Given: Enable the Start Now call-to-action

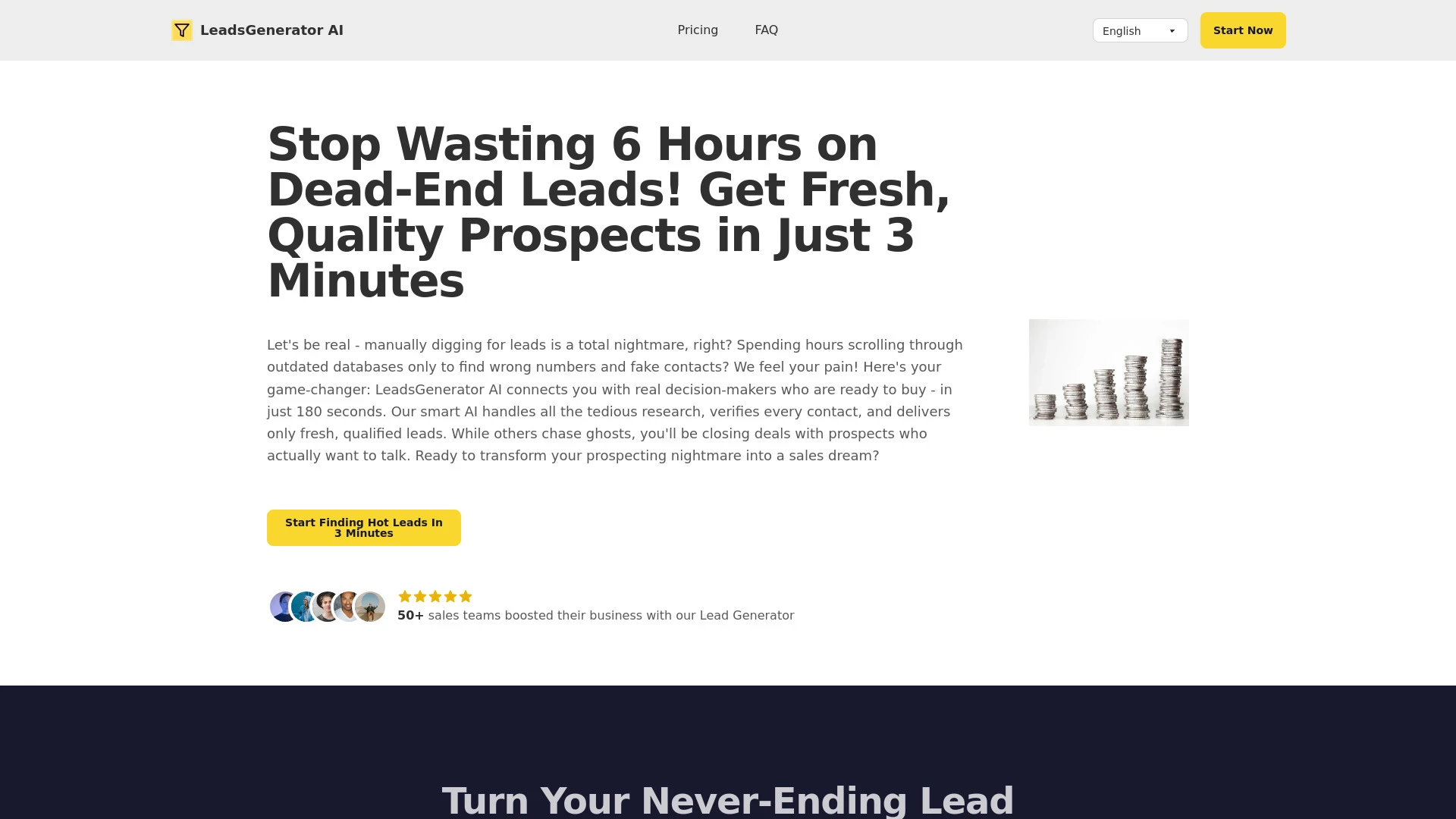Looking at the screenshot, I should pos(1243,30).
